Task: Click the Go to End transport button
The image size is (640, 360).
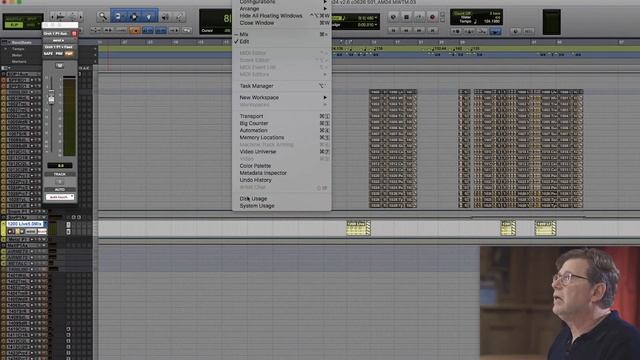Action: click(x=432, y=30)
